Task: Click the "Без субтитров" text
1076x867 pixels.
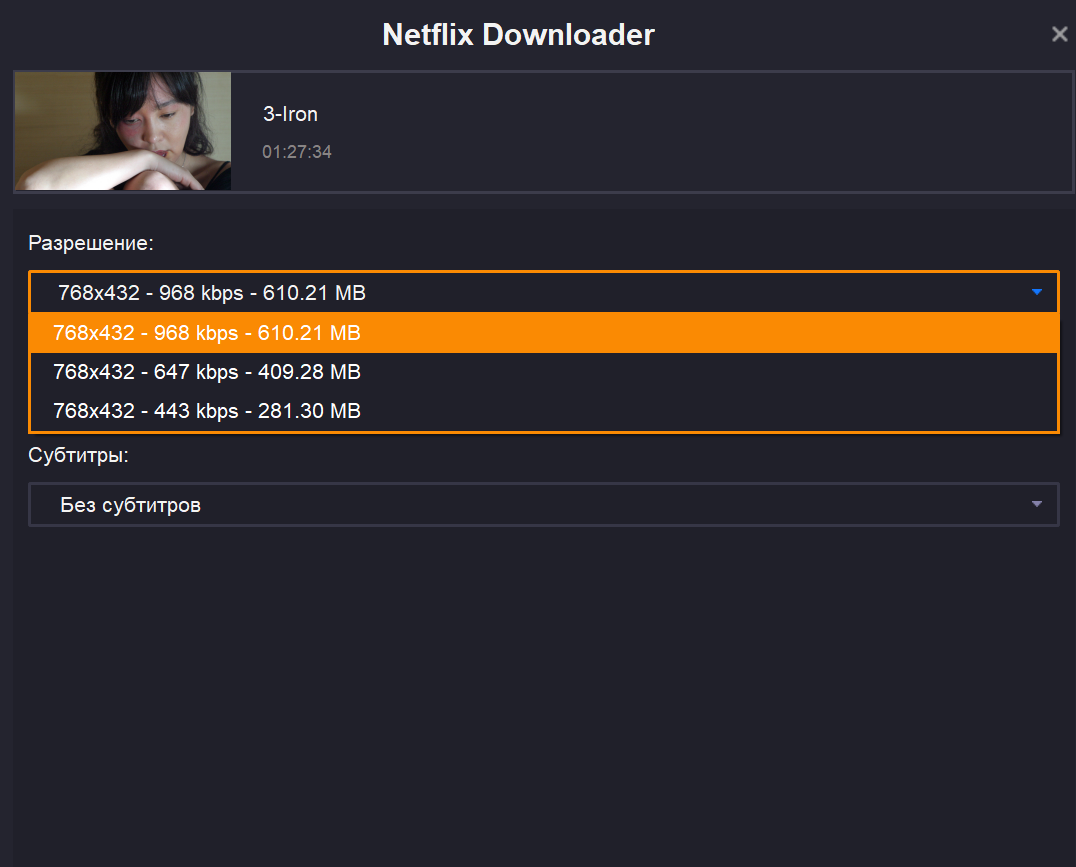Action: point(130,505)
